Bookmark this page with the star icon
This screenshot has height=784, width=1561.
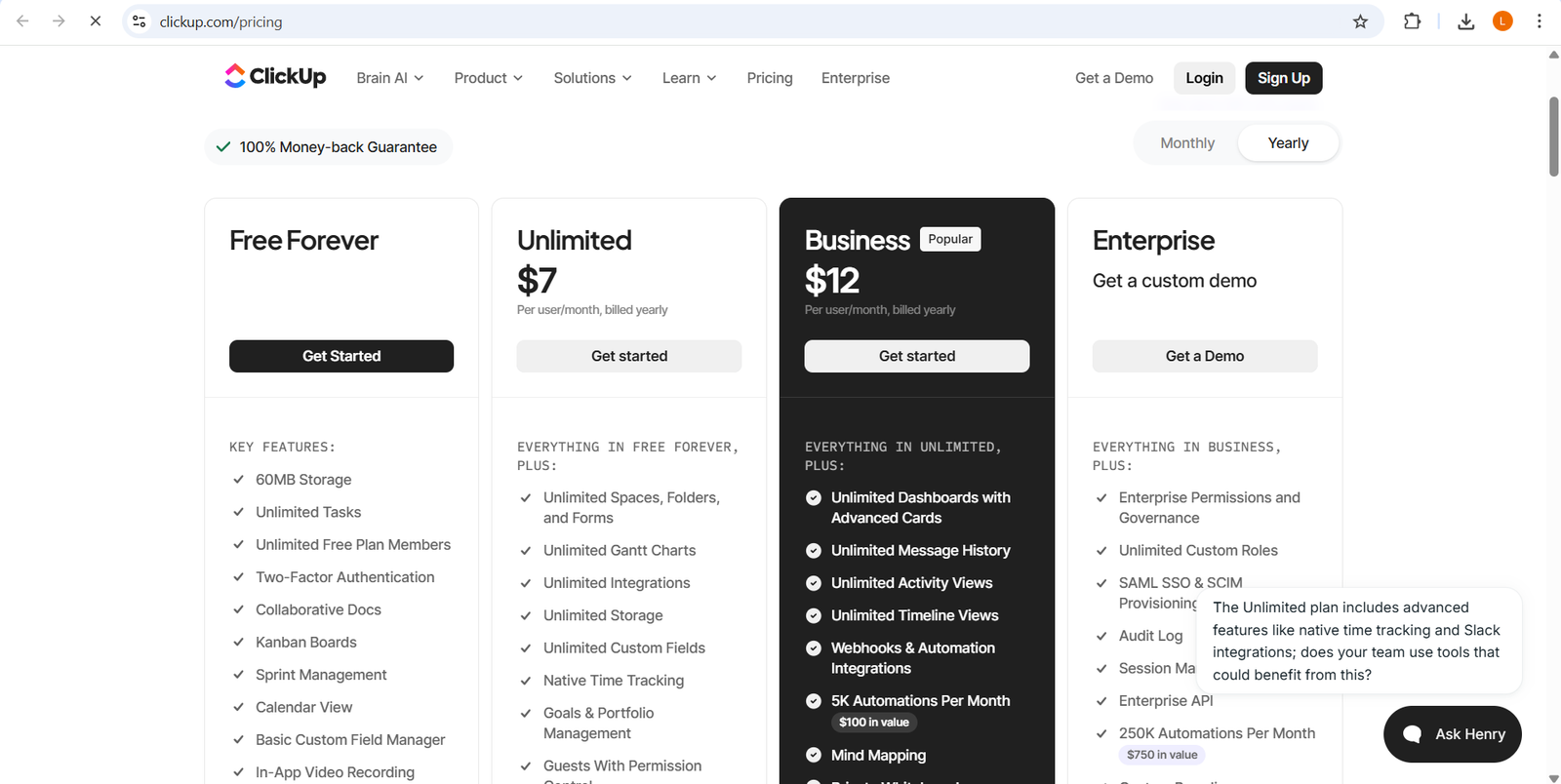point(1360,21)
